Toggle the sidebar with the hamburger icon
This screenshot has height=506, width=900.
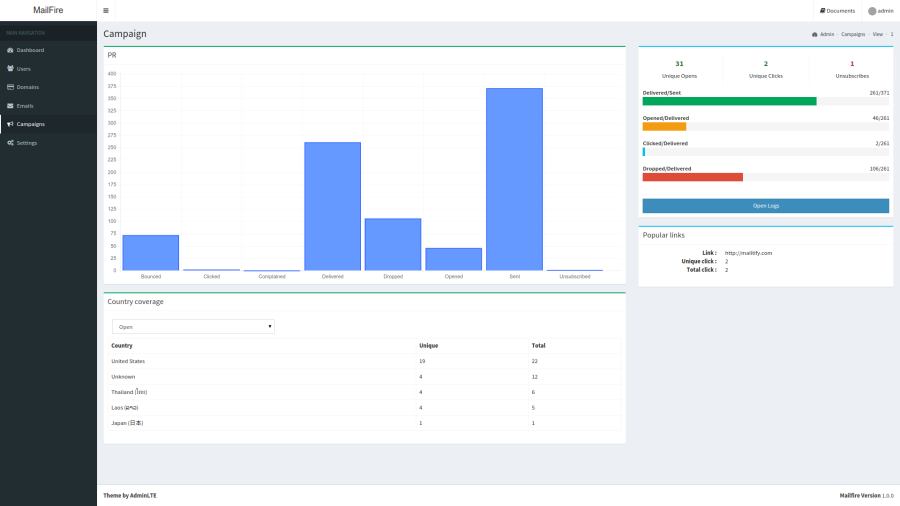pos(106,10)
